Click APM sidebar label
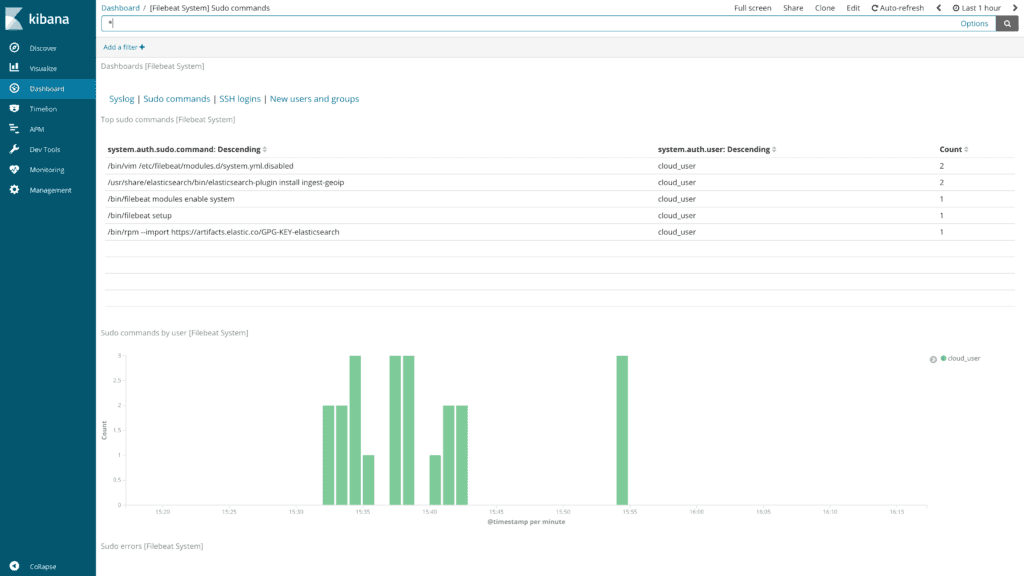This screenshot has height=576, width=1024. 37,129
